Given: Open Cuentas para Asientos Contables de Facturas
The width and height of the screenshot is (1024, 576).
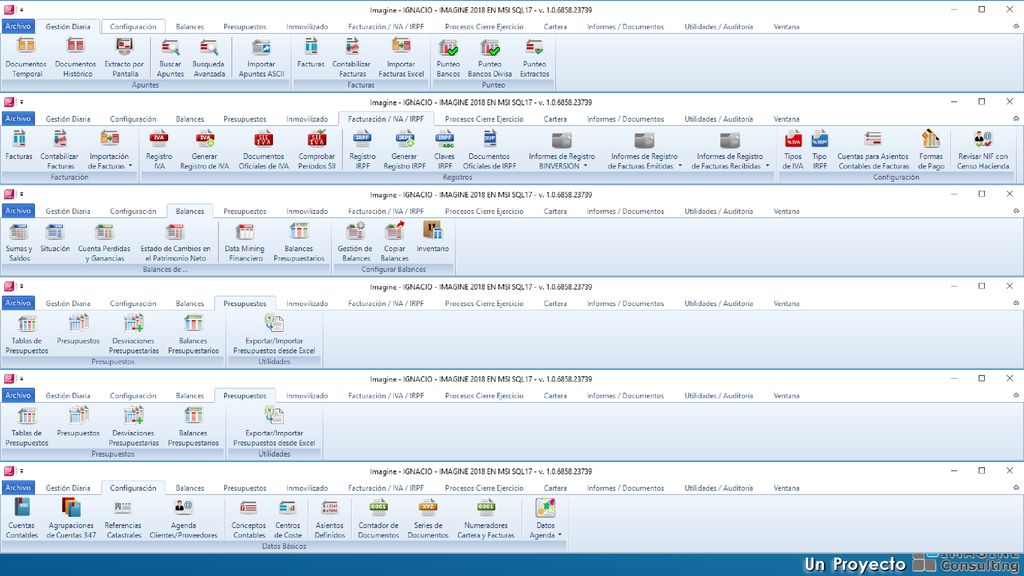Looking at the screenshot, I should coord(873,150).
